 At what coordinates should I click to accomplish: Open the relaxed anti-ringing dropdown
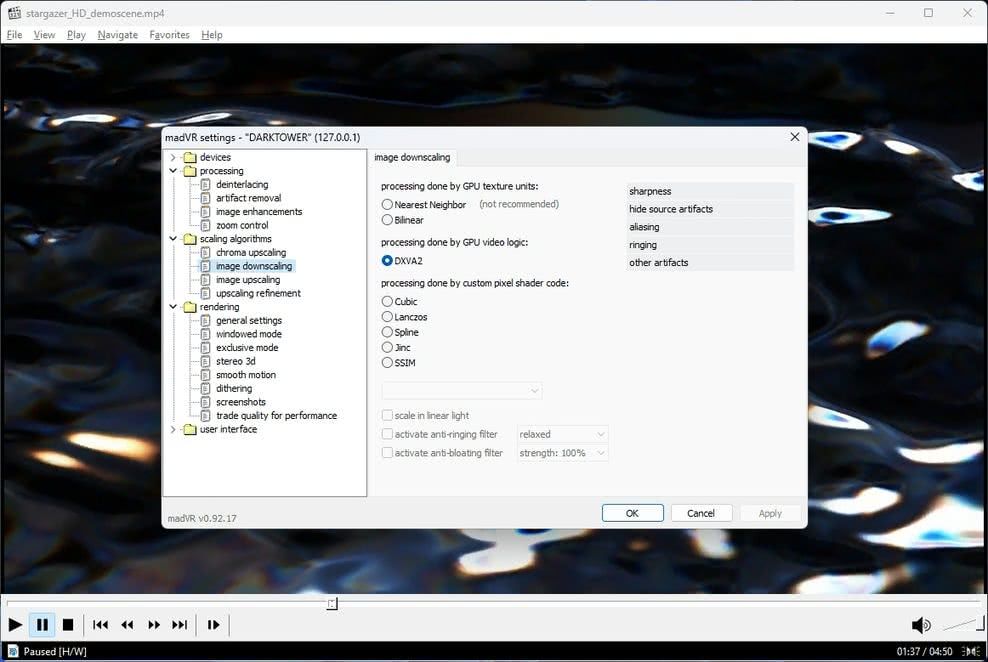[x=562, y=434]
